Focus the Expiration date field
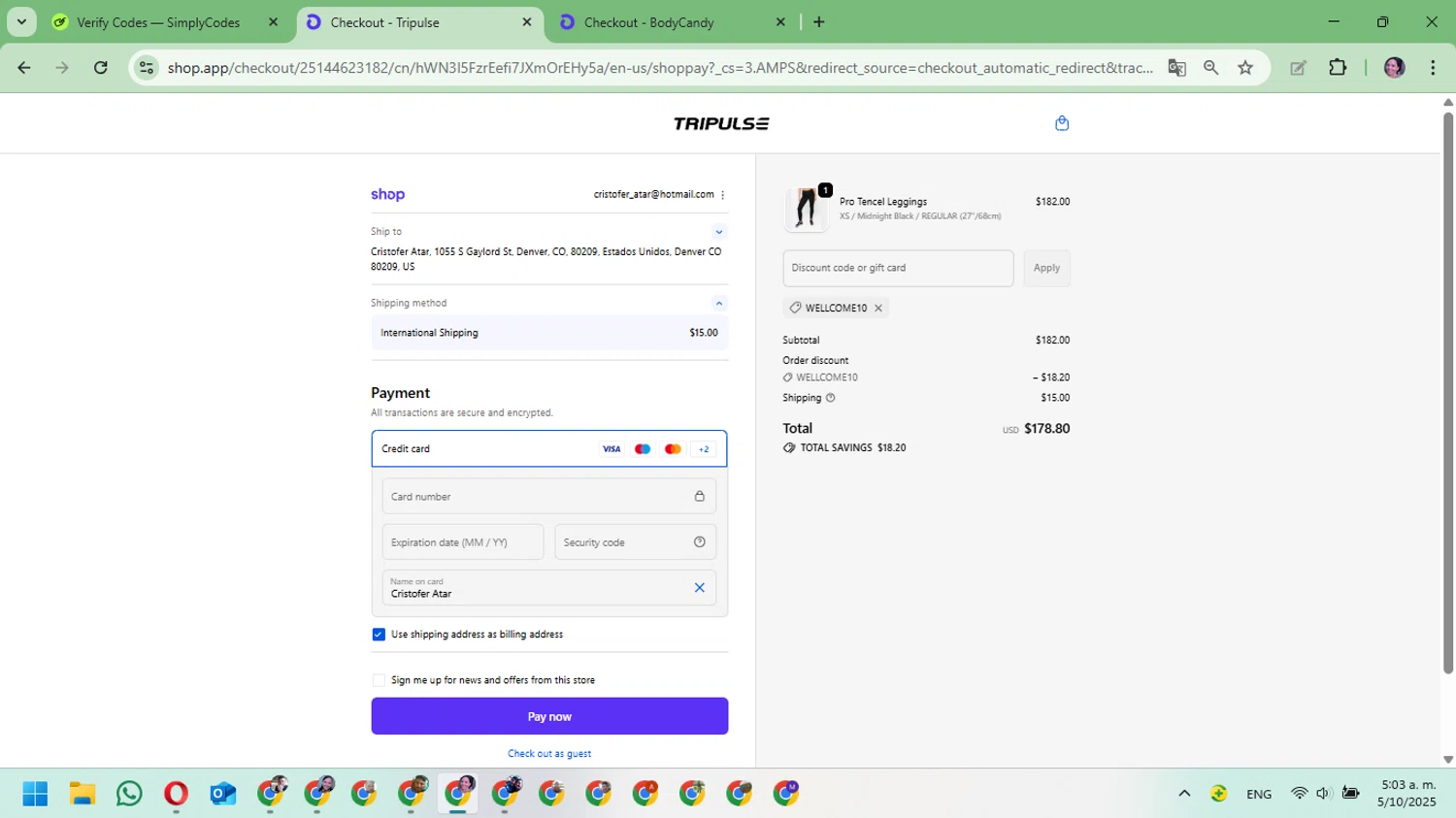This screenshot has width=1456, height=818. 463,542
